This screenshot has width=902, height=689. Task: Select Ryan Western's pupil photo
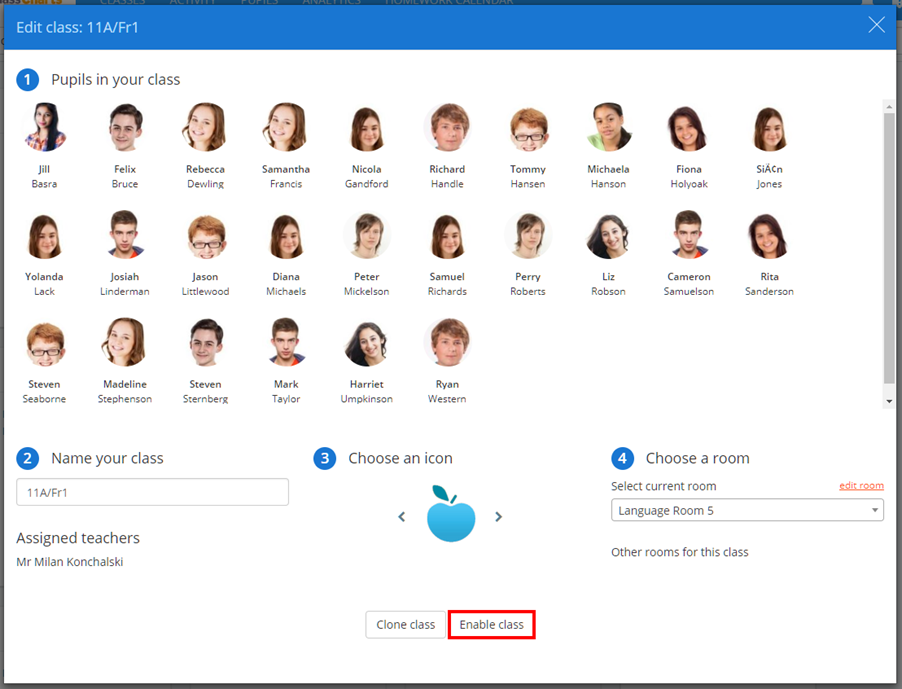pyautogui.click(x=447, y=341)
